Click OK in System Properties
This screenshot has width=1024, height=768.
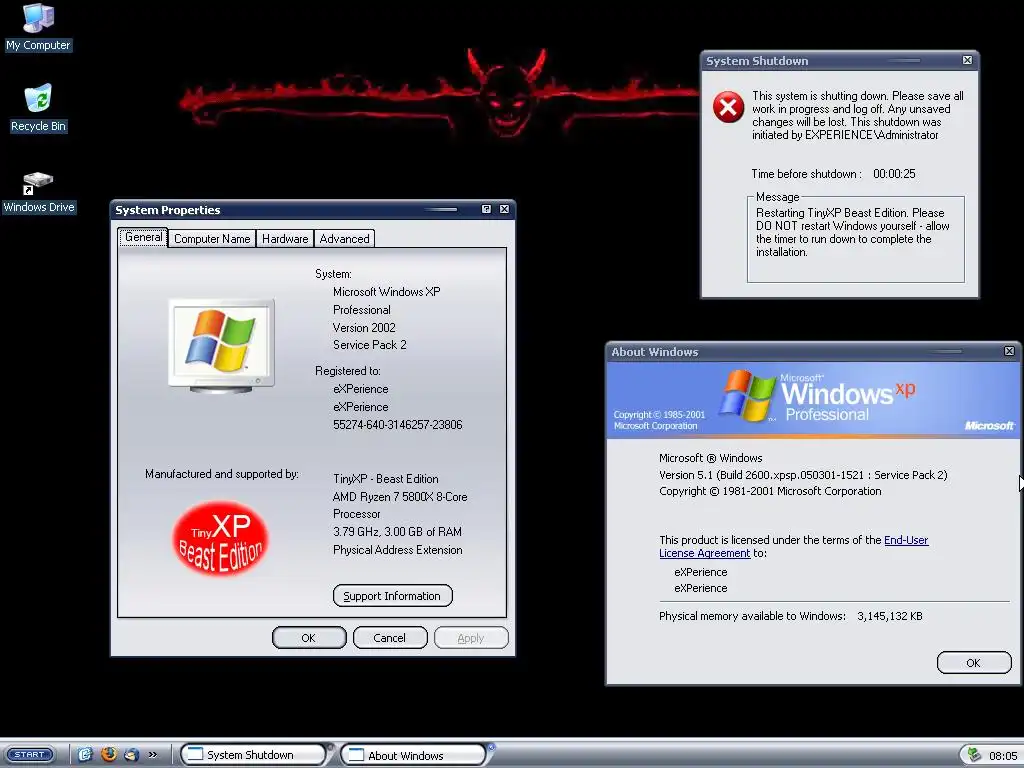309,638
